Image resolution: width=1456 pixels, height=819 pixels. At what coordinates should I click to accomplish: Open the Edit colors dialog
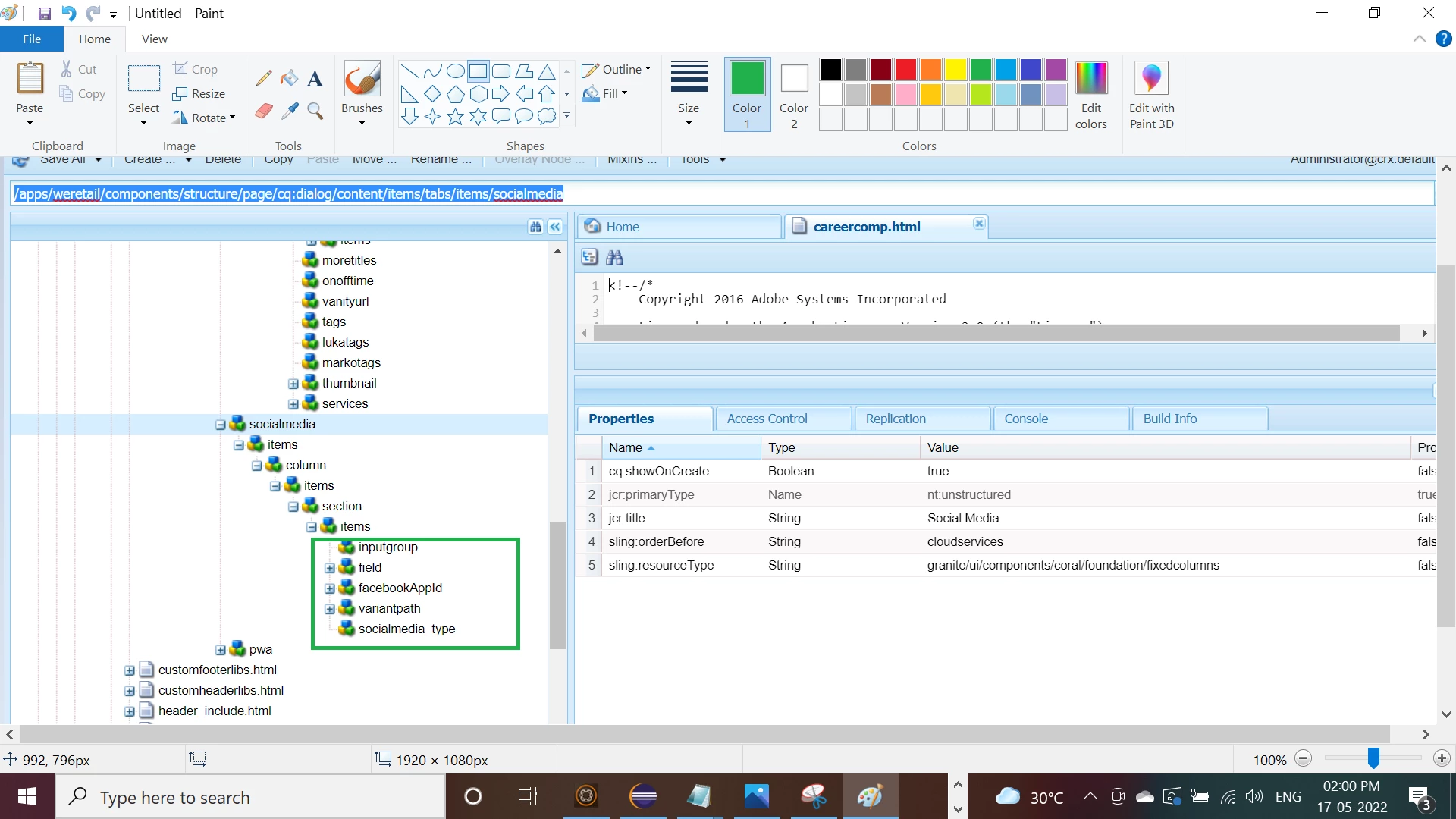click(x=1090, y=95)
